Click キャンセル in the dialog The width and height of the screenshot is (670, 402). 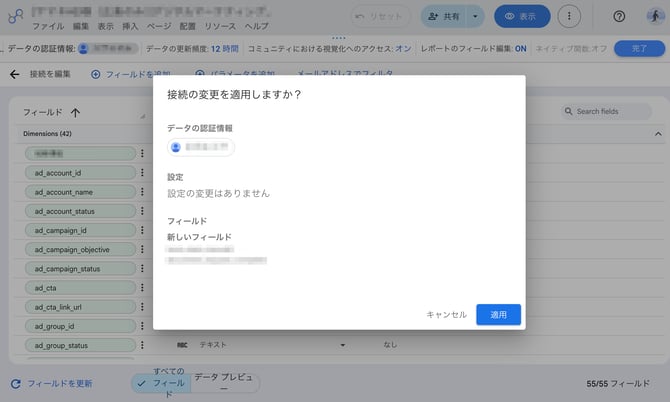point(446,314)
